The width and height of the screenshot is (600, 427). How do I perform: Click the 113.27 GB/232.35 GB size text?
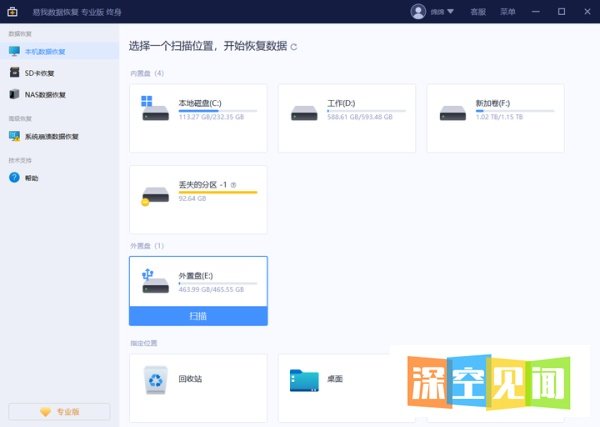coord(211,117)
